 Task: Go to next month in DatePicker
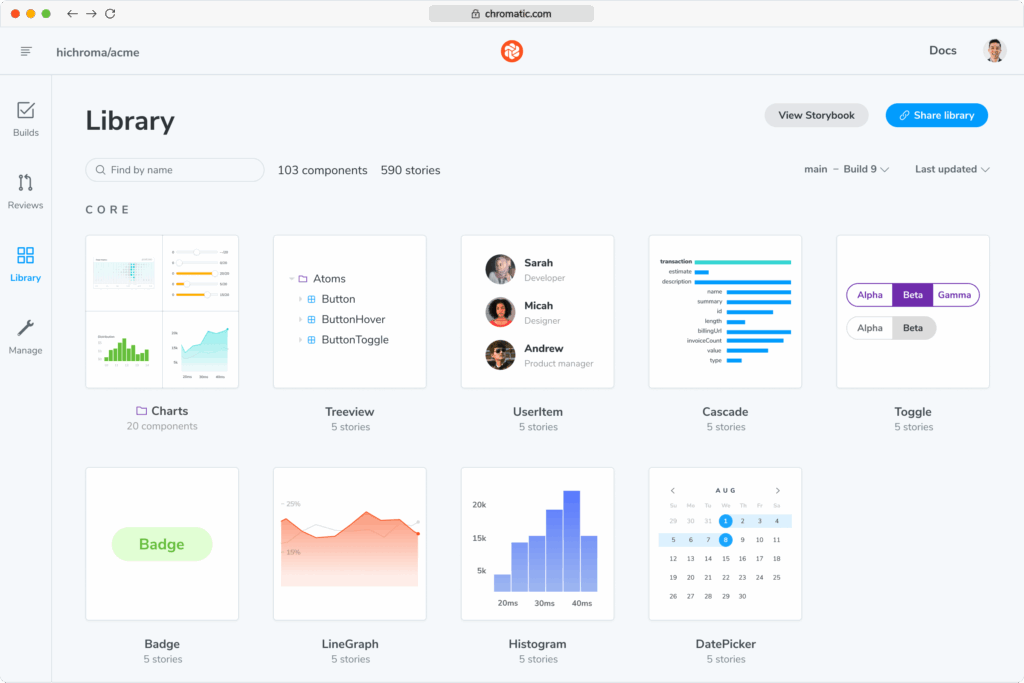click(x=777, y=490)
